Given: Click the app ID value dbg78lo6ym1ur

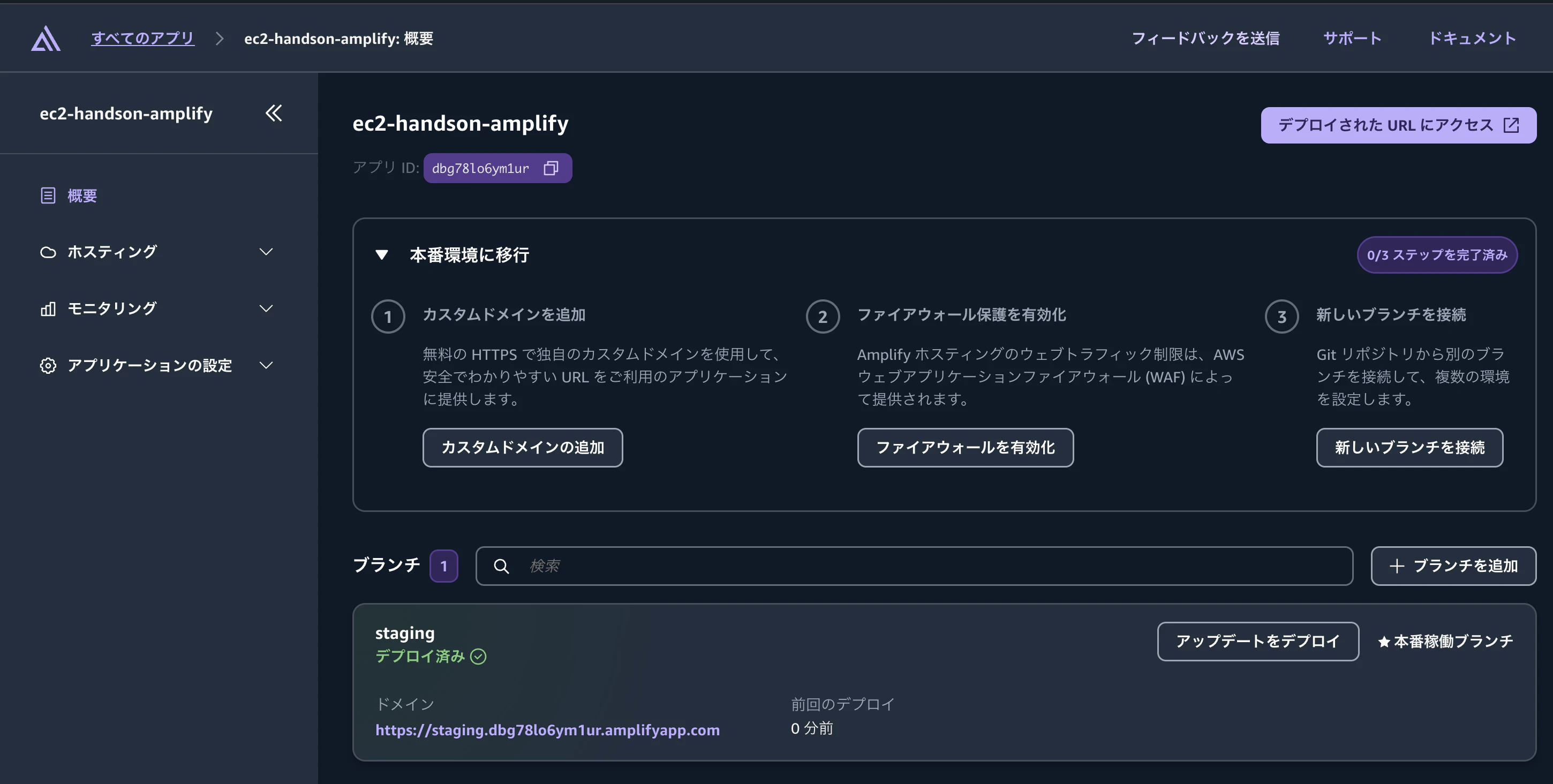Looking at the screenshot, I should (480, 168).
